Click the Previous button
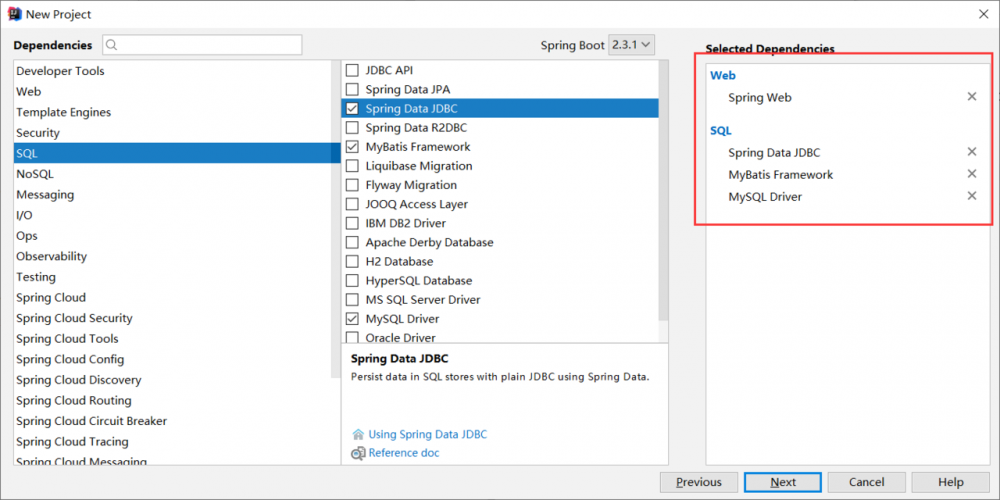The height and width of the screenshot is (500, 1000). pyautogui.click(x=698, y=482)
